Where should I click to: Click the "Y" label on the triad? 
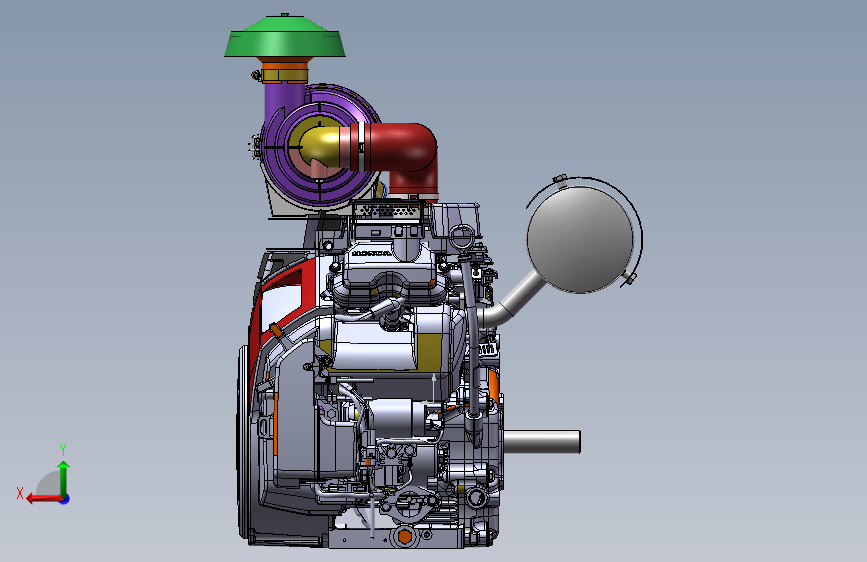pyautogui.click(x=63, y=450)
